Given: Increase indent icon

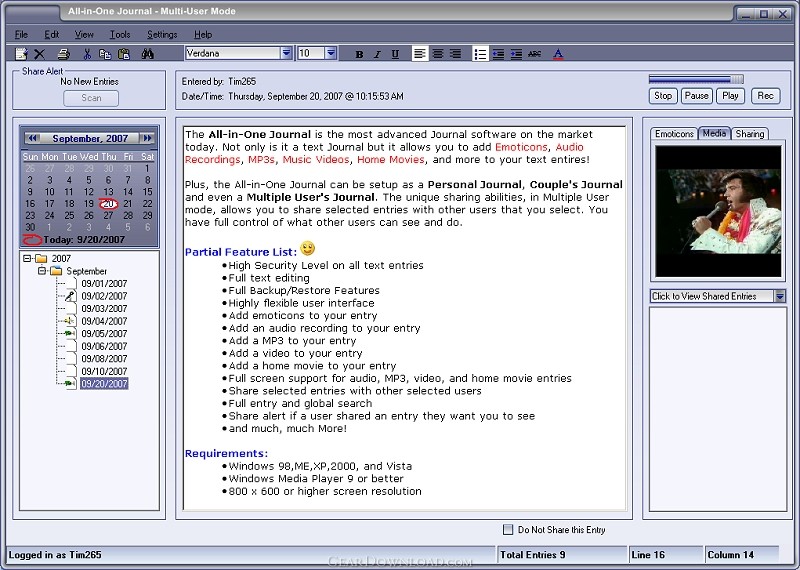Looking at the screenshot, I should click(x=516, y=54).
